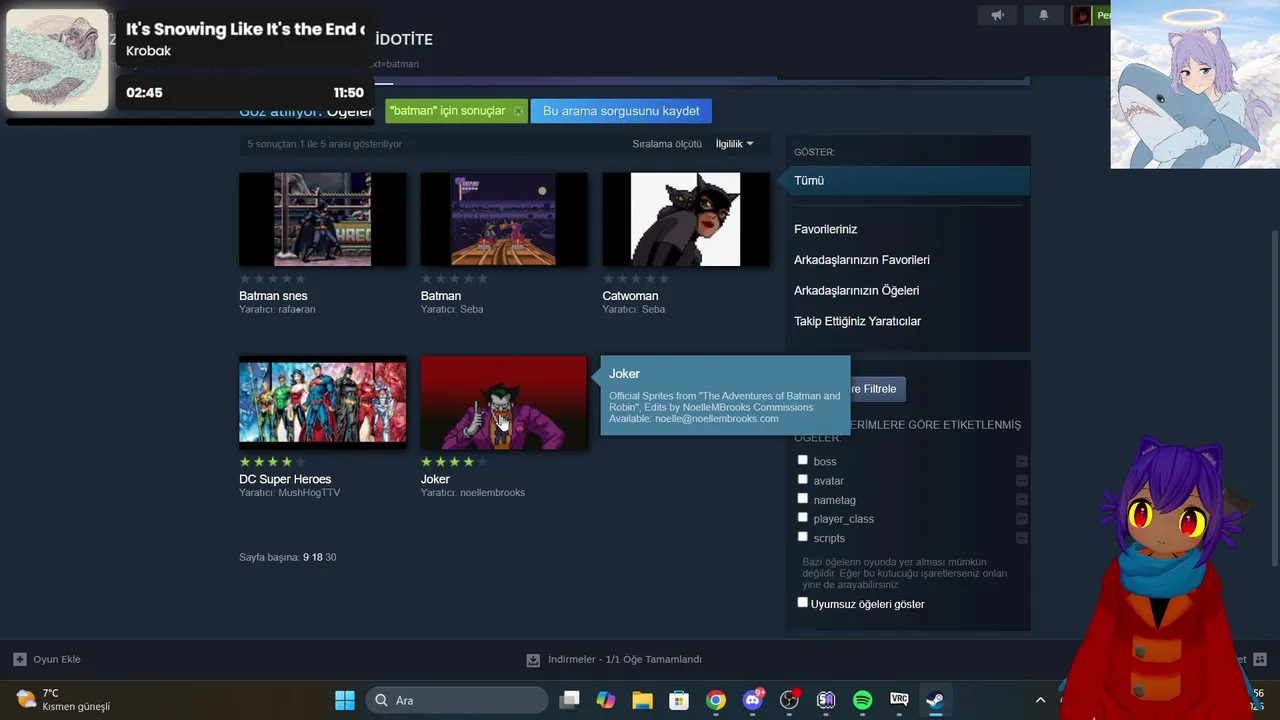Open the DC Super Heroes thumbnail
Image resolution: width=1280 pixels, height=720 pixels.
pos(323,402)
